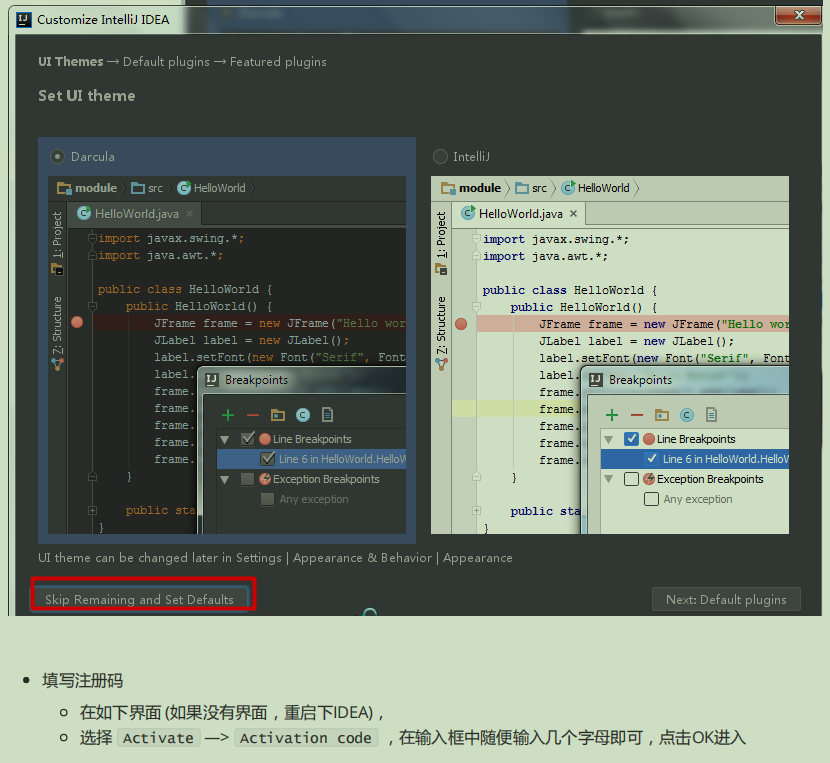Click the 'Default plugins' step in the wizard breadcrumb
830x763 pixels.
pyautogui.click(x=166, y=62)
